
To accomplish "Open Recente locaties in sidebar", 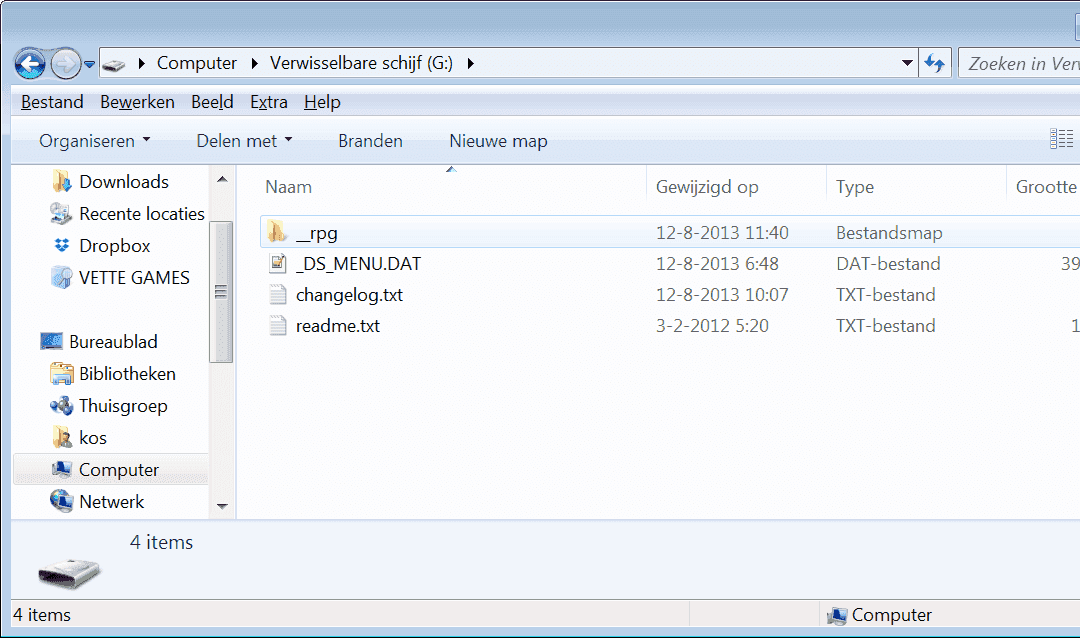I will 142,214.
